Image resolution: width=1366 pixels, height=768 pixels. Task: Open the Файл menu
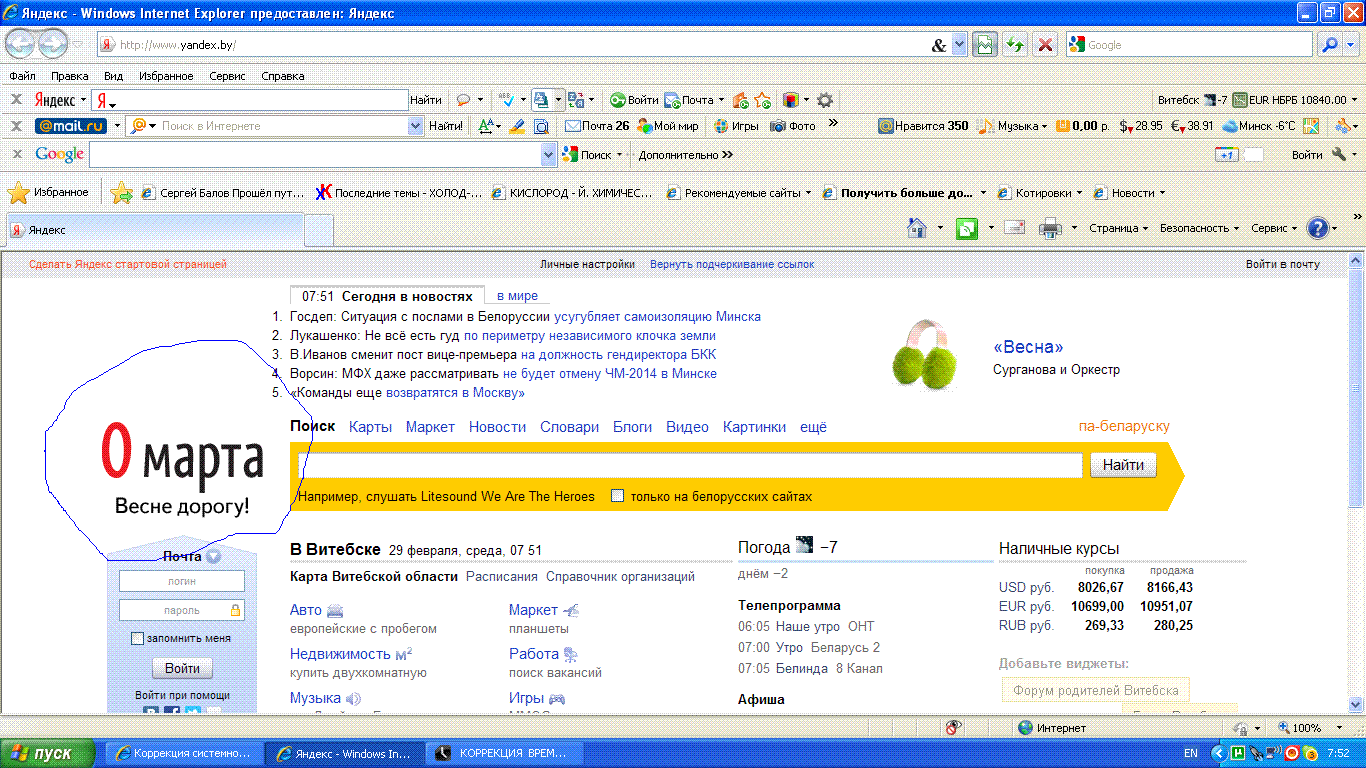[x=22, y=76]
